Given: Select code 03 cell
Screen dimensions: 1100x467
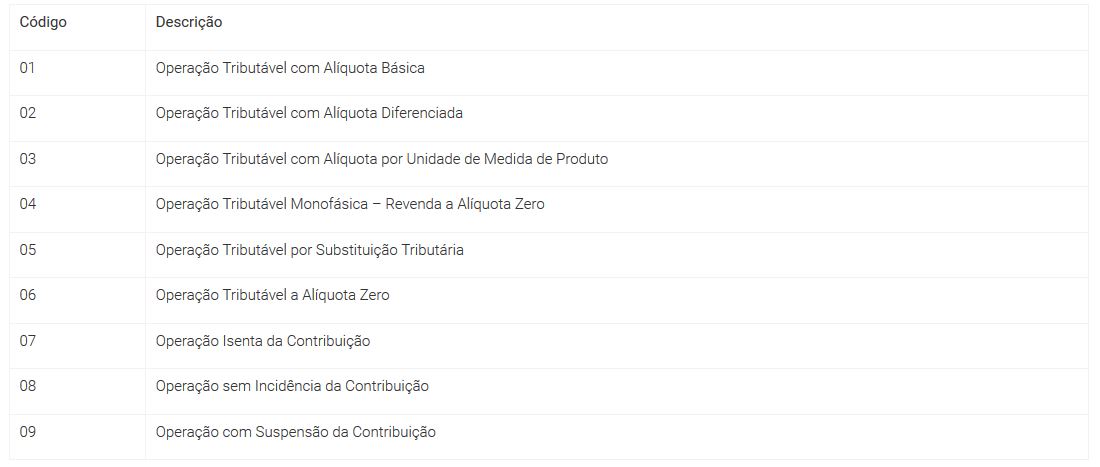Looking at the screenshot, I should (77, 164).
